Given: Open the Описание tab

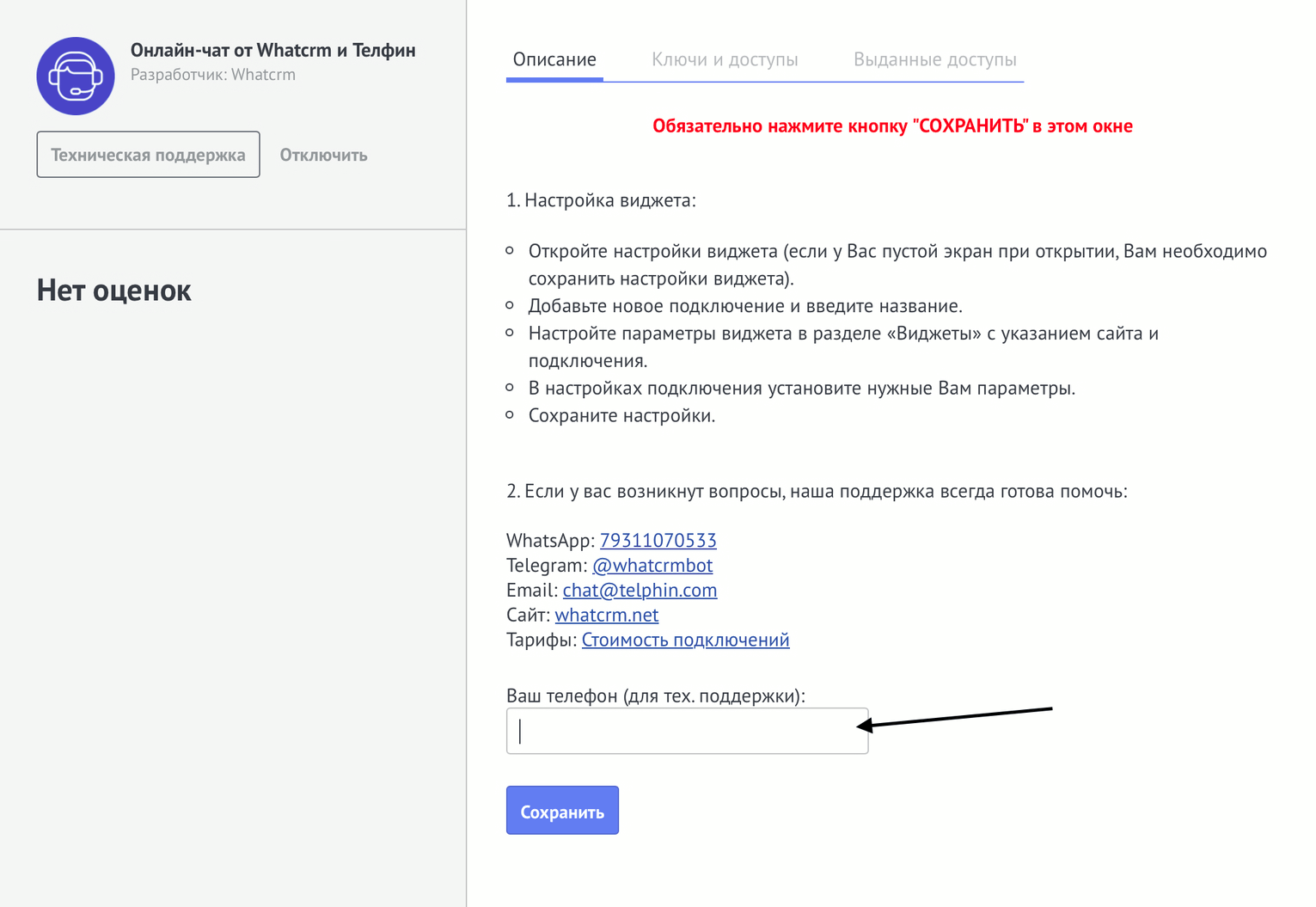Looking at the screenshot, I should (x=554, y=59).
